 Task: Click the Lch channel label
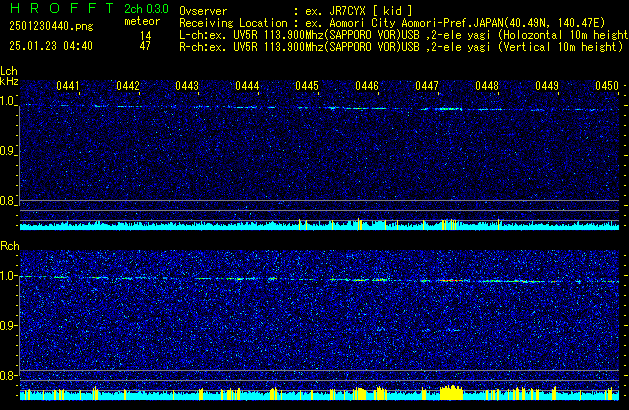click(x=9, y=71)
